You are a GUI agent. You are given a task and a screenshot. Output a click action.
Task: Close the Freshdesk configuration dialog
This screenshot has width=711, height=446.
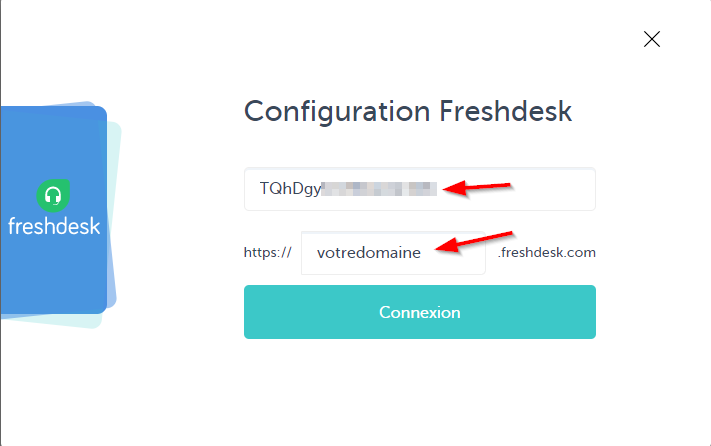point(652,39)
